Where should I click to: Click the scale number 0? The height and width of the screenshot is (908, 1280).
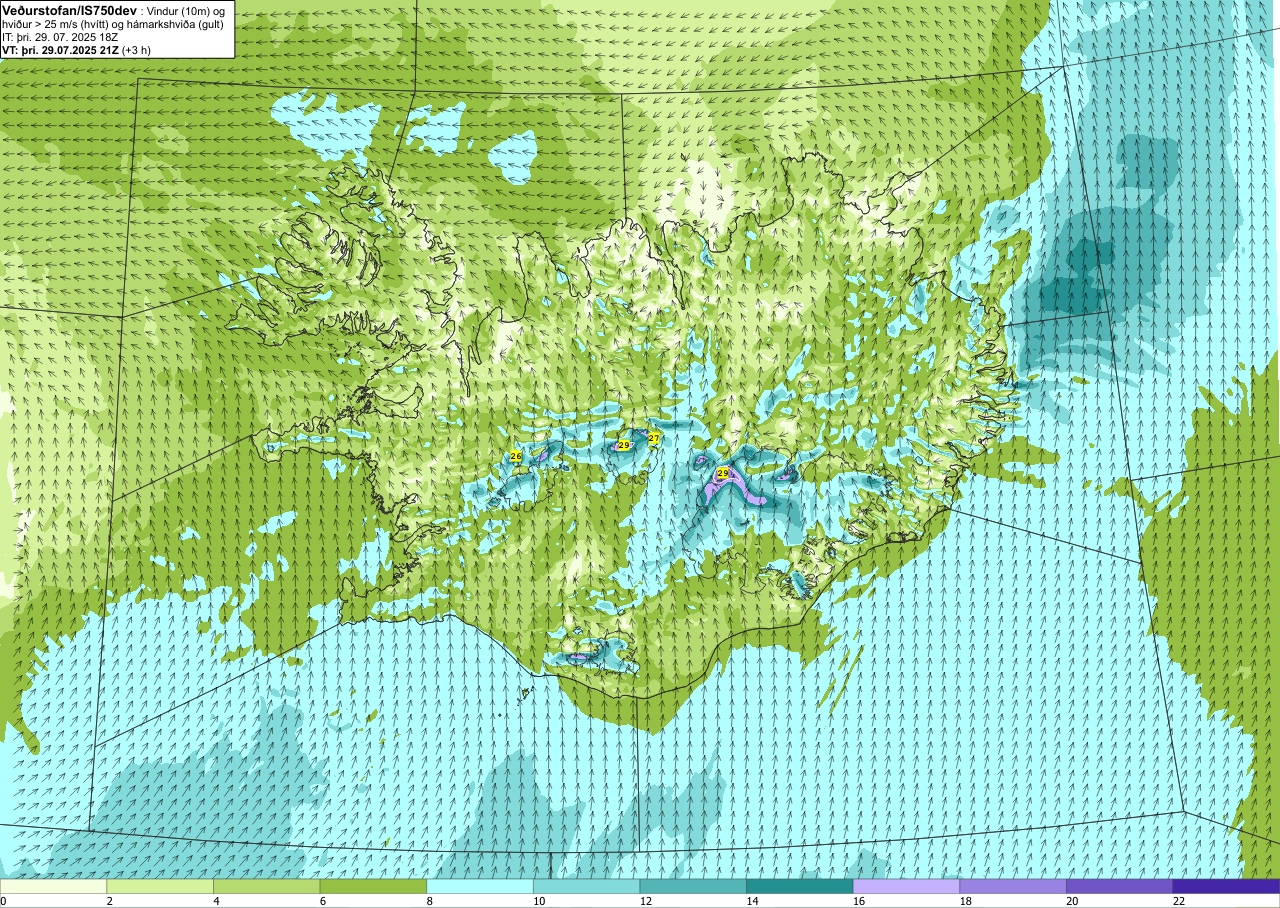pyautogui.click(x=4, y=901)
